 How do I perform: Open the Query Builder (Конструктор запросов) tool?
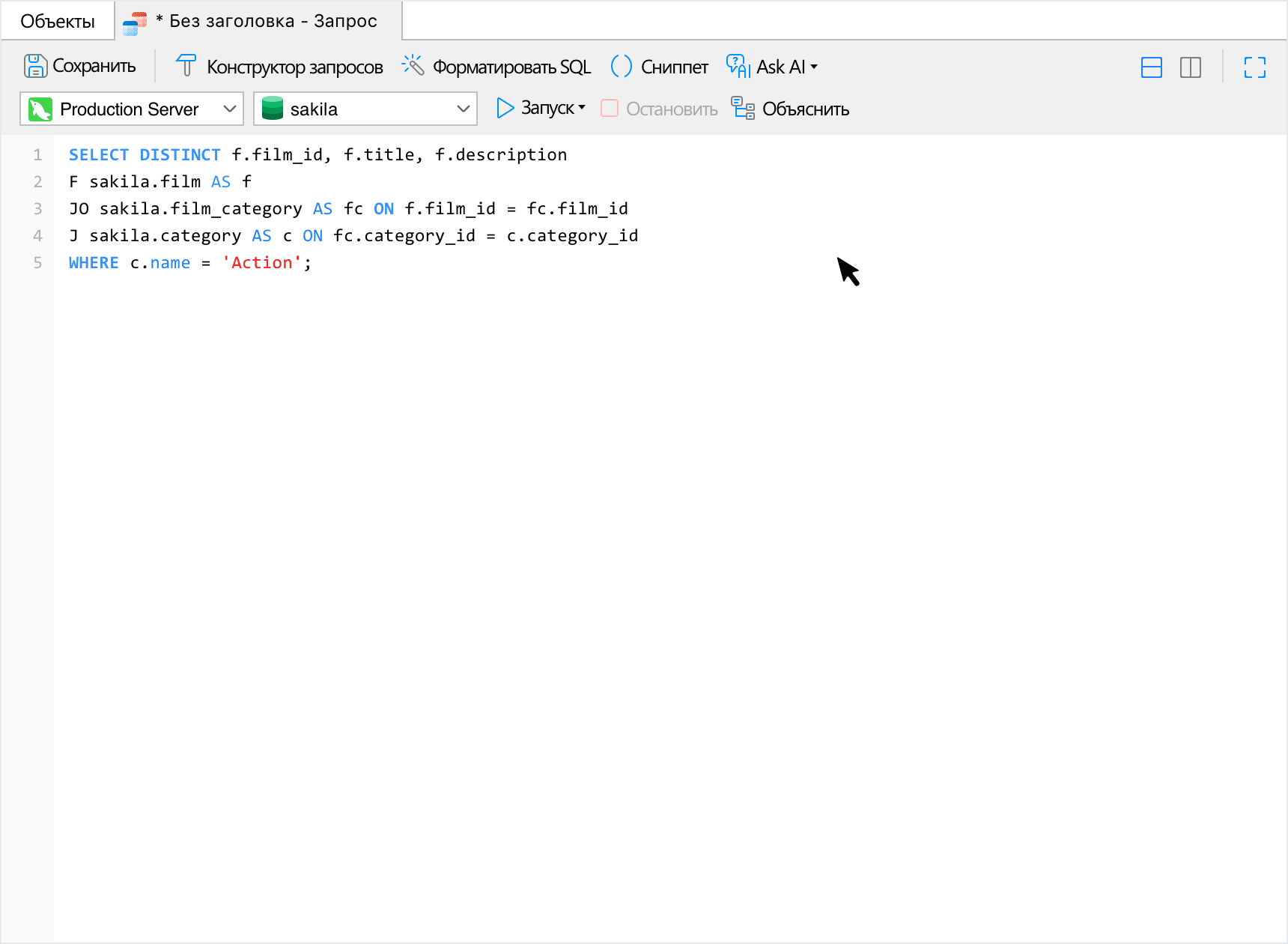[x=279, y=67]
